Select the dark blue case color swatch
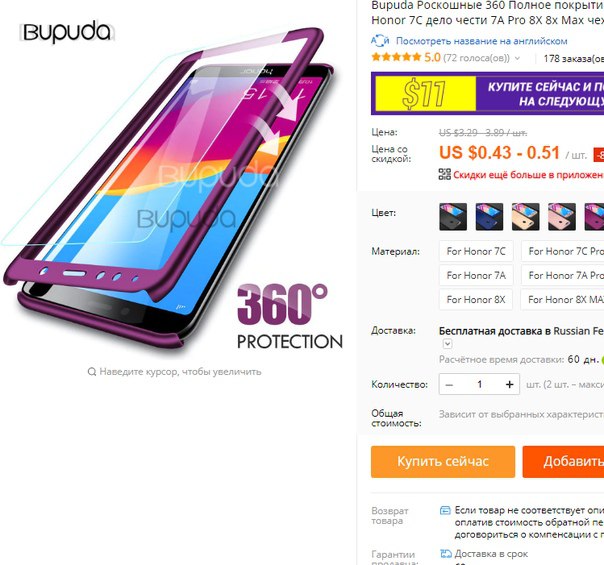The width and height of the screenshot is (604, 565). 489,217
